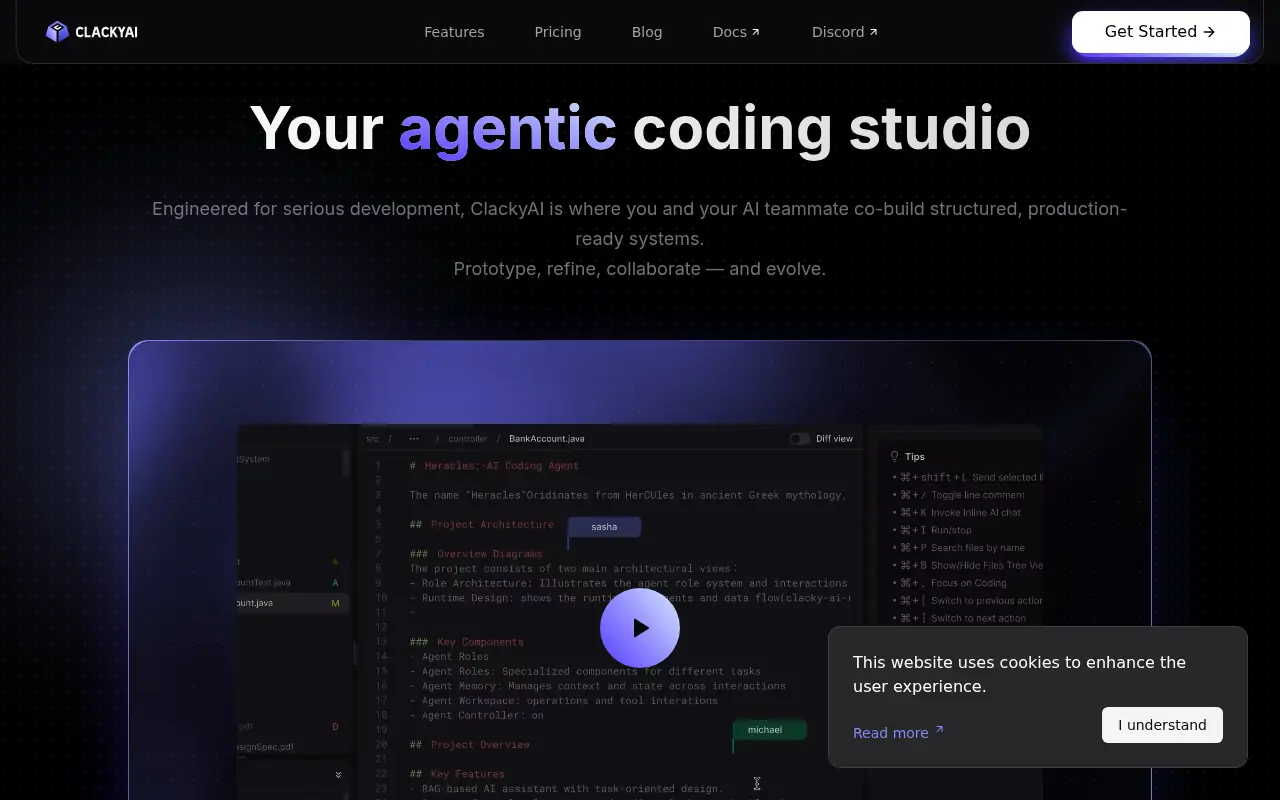Expand the double-chevron in file sidebar

coord(338,775)
